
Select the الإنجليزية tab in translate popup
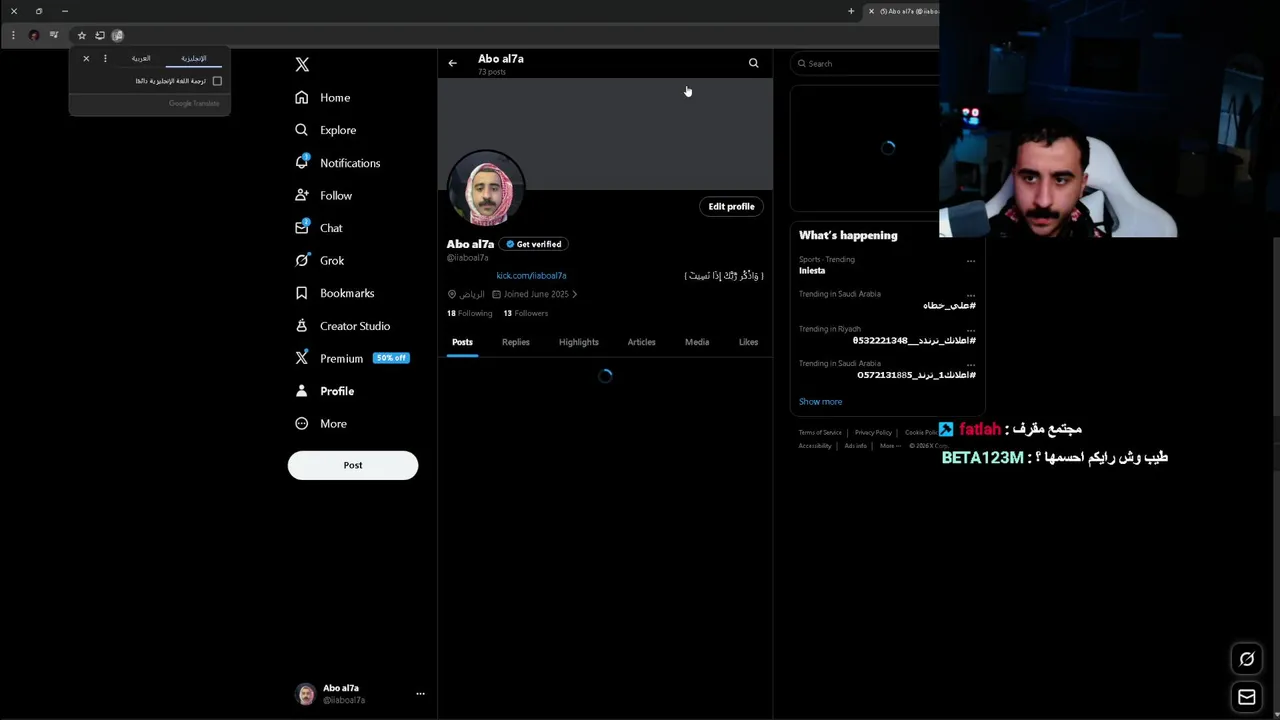point(194,59)
